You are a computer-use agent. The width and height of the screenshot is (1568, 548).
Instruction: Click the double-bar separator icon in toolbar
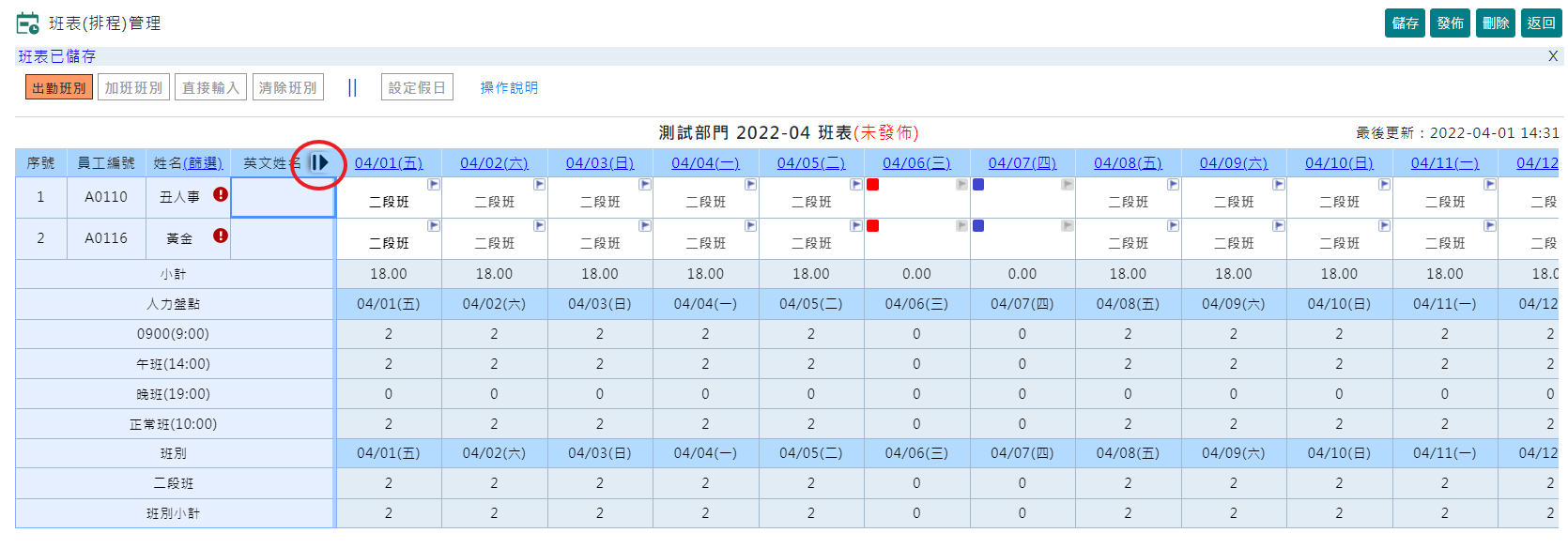(352, 88)
